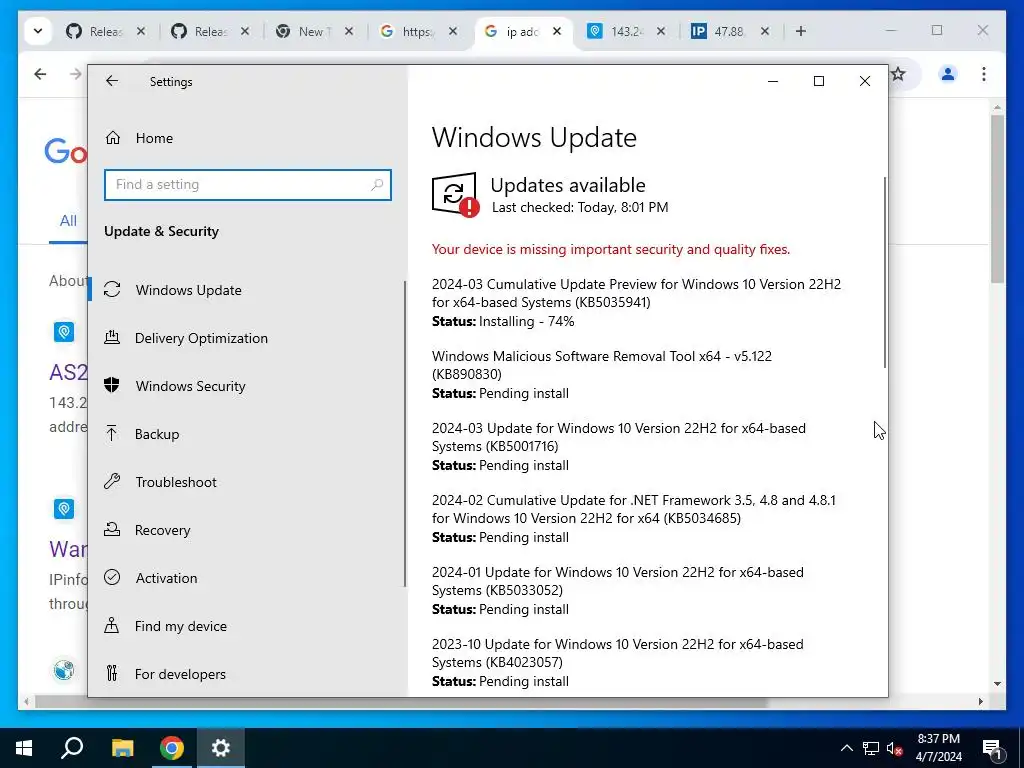Click the Find a setting search box
Image resolution: width=1024 pixels, height=768 pixels.
pos(248,185)
